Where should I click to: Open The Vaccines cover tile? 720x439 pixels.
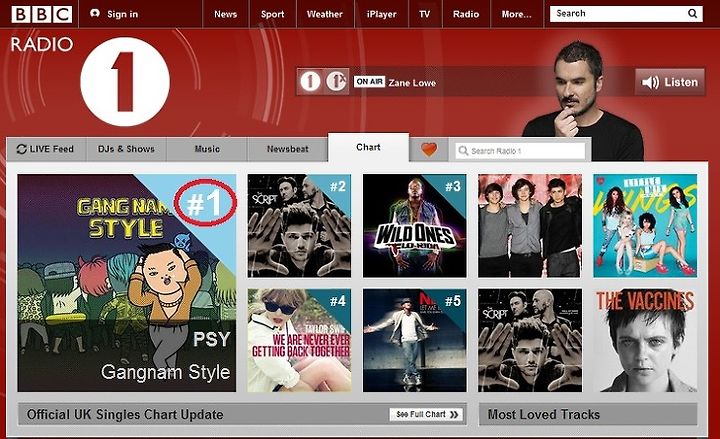(x=645, y=340)
